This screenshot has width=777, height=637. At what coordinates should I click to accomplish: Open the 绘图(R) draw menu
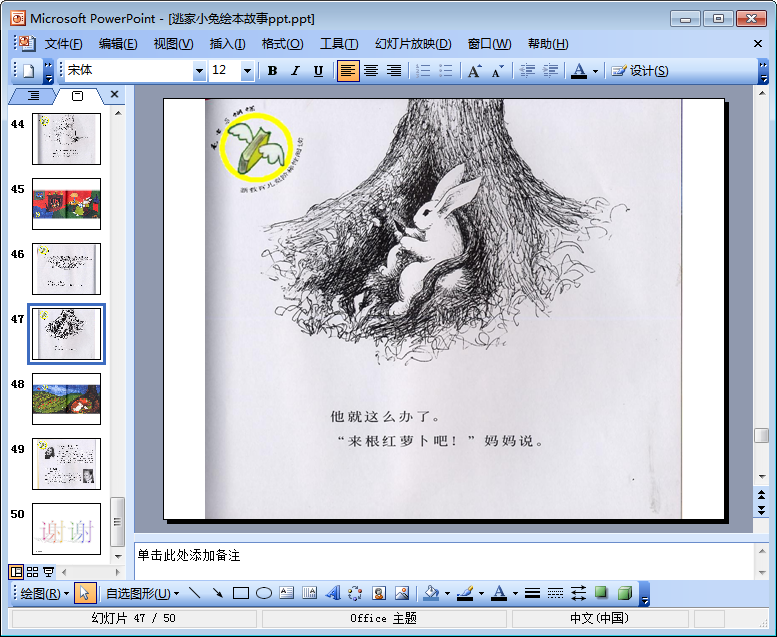(45, 593)
